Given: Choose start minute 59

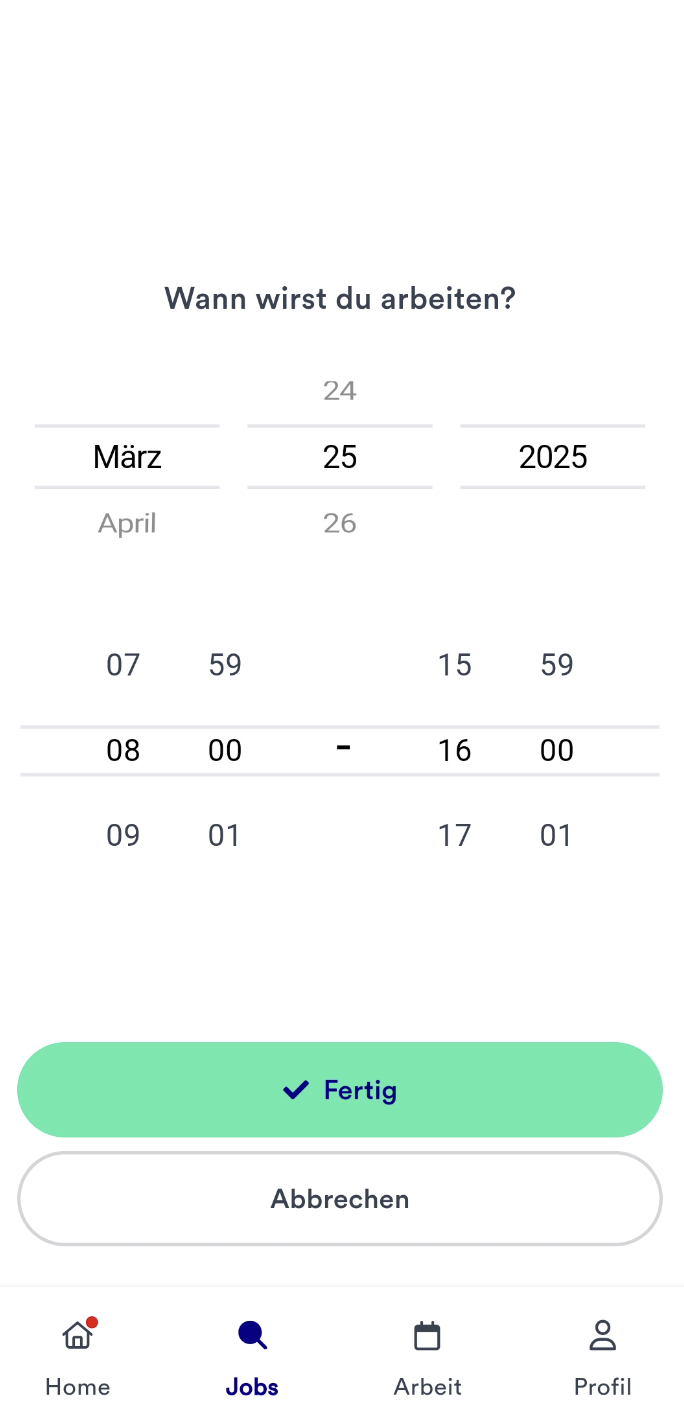Looking at the screenshot, I should [x=225, y=664].
